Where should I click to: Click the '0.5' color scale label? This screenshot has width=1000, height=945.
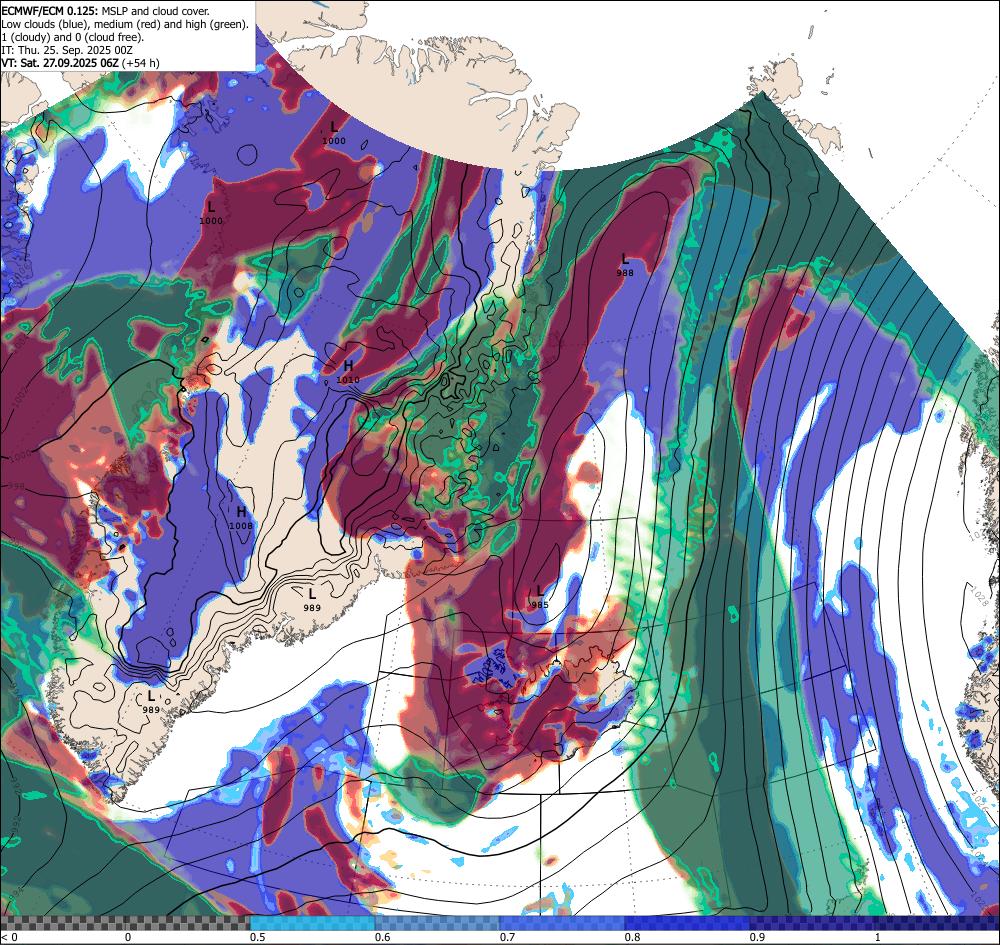point(258,937)
